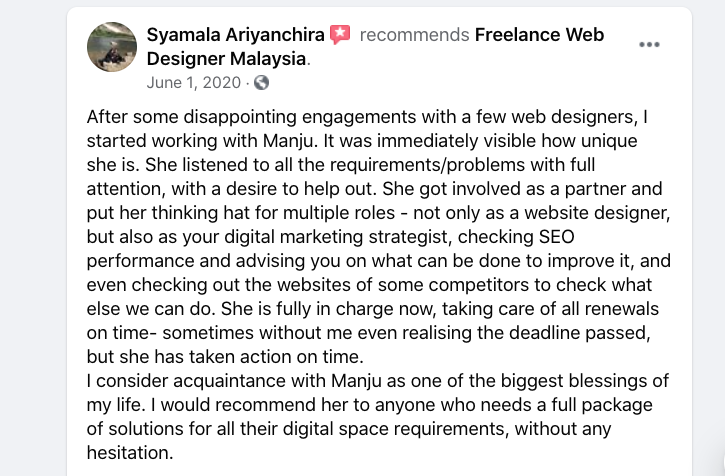Click the red recommendation star badge icon
The image size is (725, 476).
click(x=340, y=35)
